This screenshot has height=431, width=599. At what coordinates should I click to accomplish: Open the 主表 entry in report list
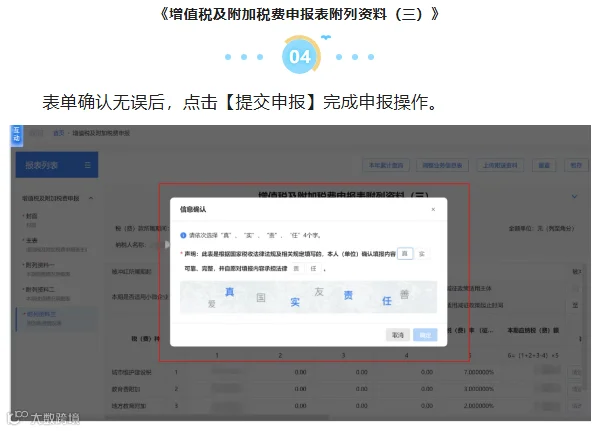point(32,240)
